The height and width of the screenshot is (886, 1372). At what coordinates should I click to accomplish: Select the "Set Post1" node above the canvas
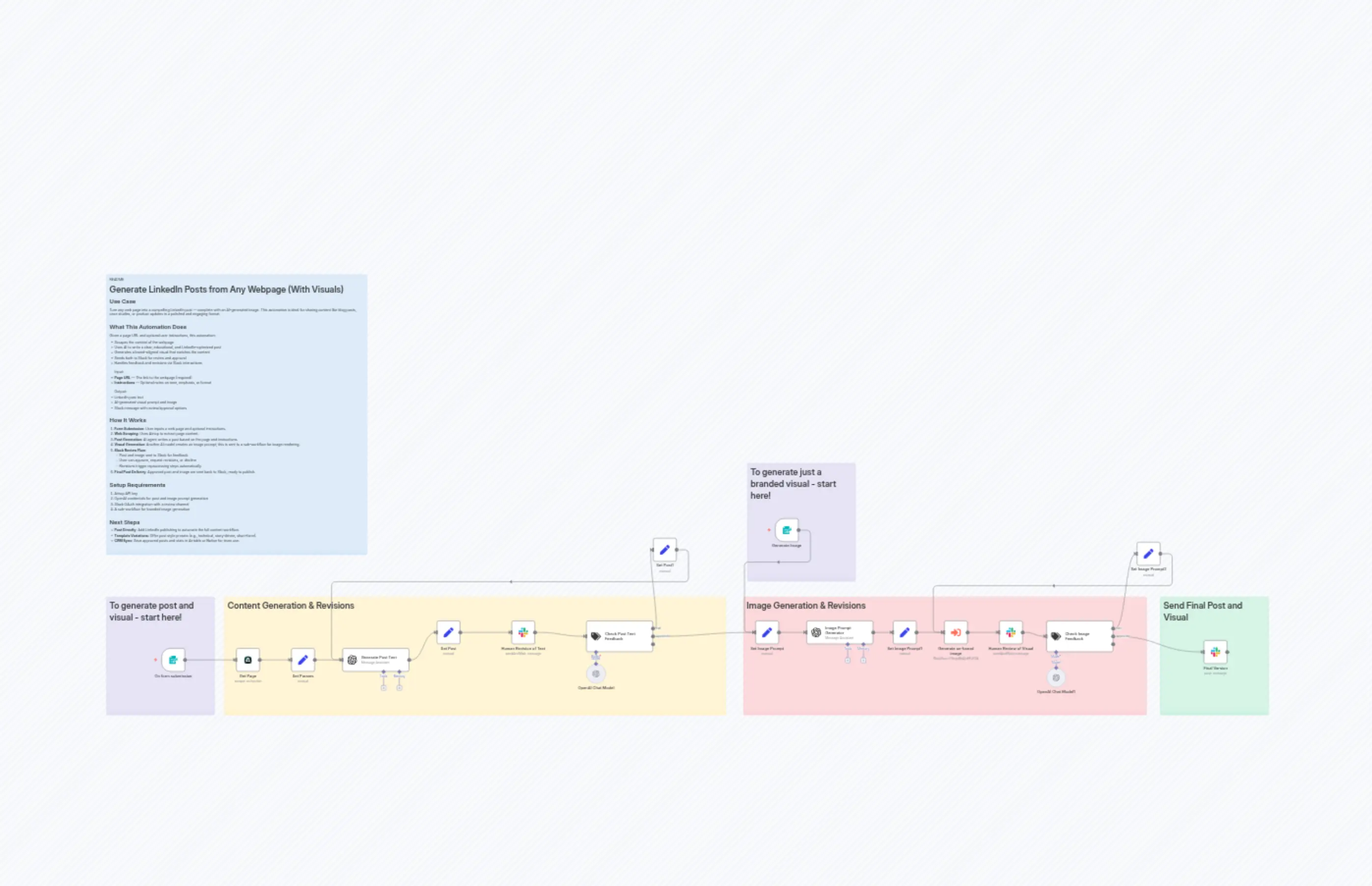(x=665, y=549)
